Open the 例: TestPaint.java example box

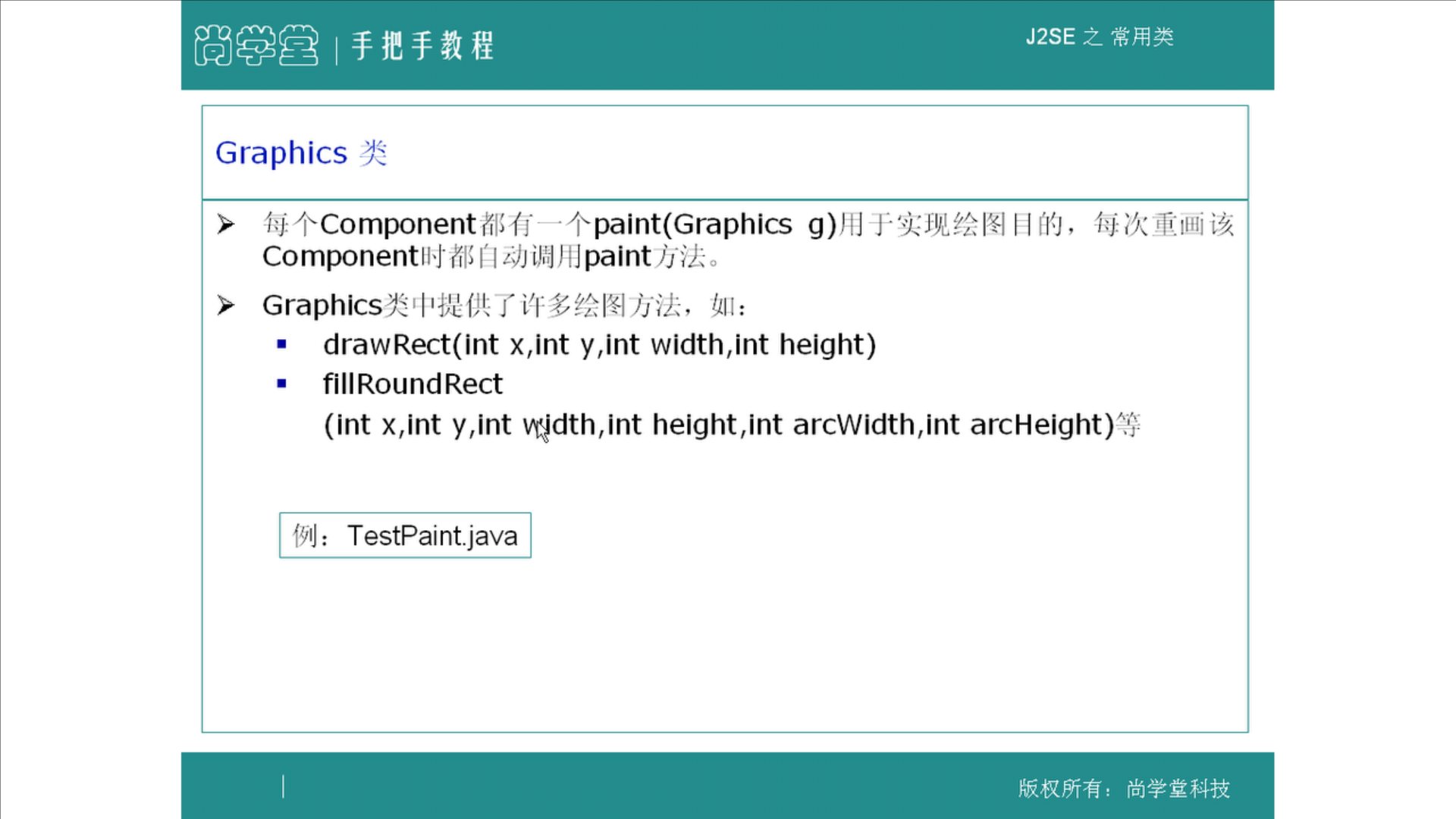tap(405, 535)
